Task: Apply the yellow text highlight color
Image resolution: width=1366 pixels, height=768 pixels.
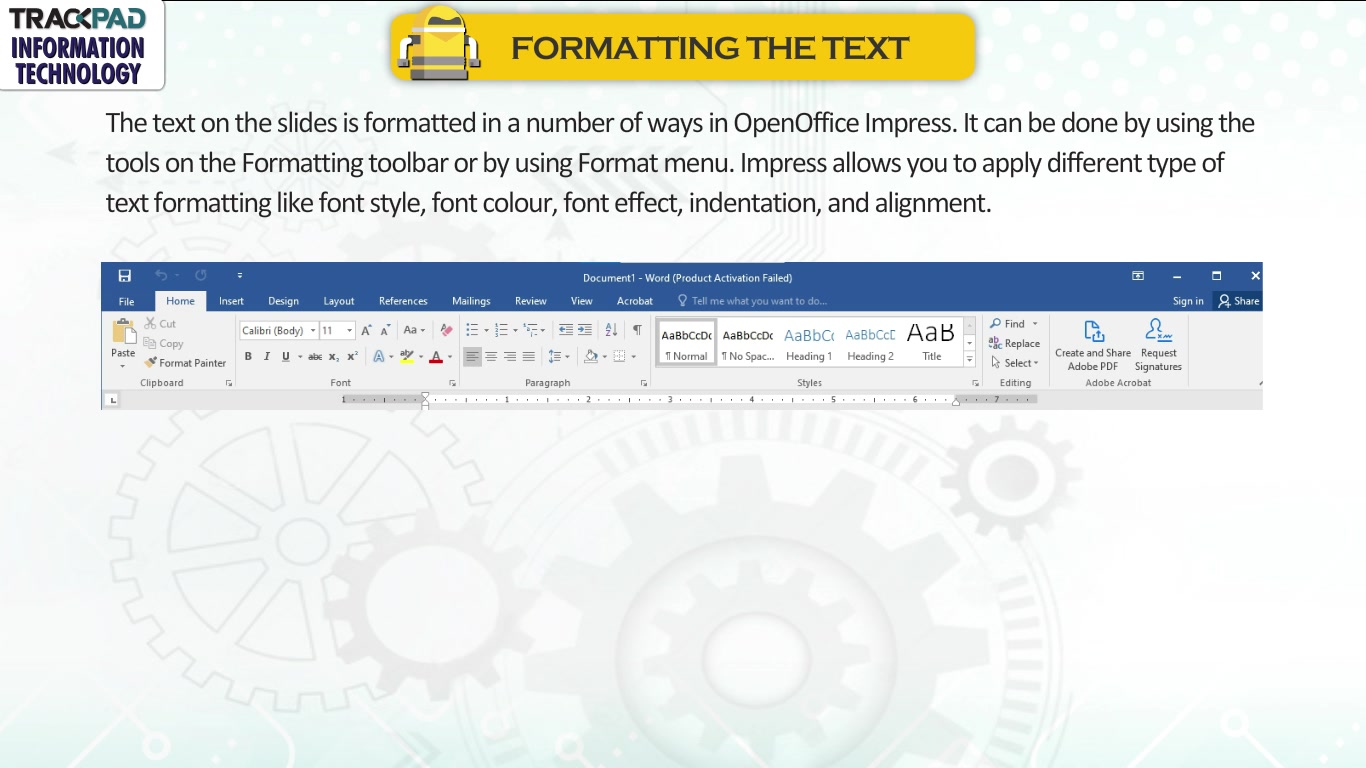Action: (x=406, y=357)
